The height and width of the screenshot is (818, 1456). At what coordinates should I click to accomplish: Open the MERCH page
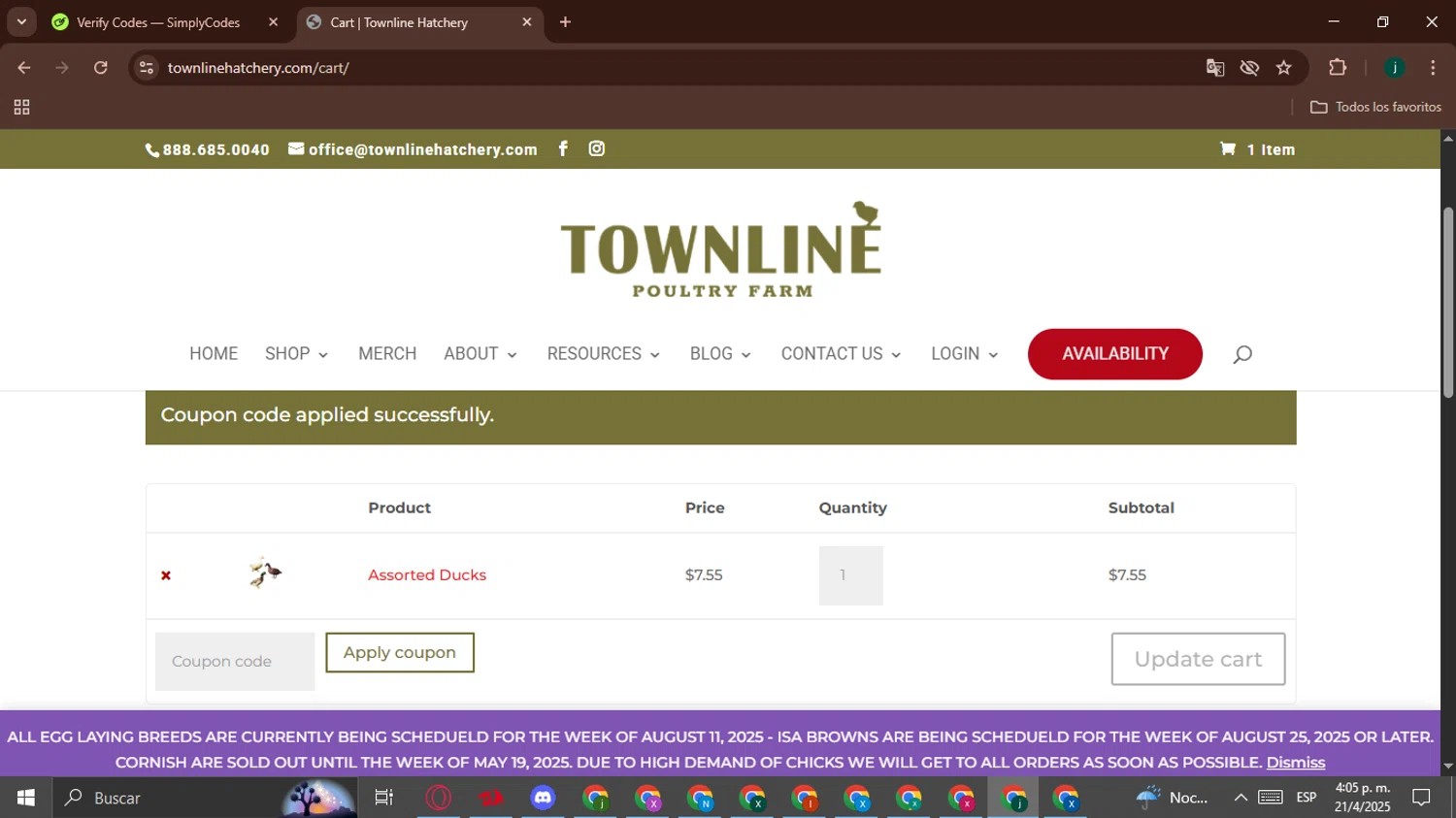[x=387, y=354]
